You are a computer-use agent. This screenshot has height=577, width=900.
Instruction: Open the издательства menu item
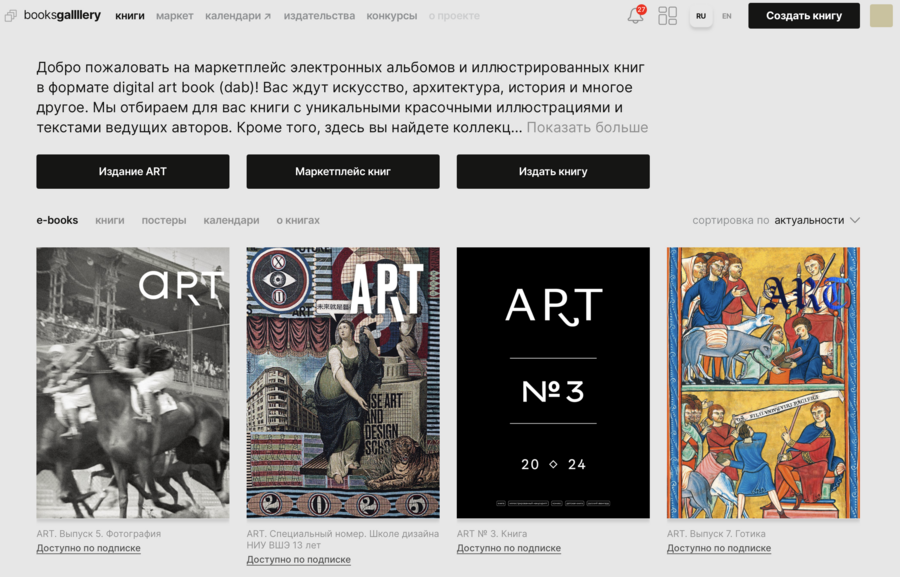pos(319,16)
